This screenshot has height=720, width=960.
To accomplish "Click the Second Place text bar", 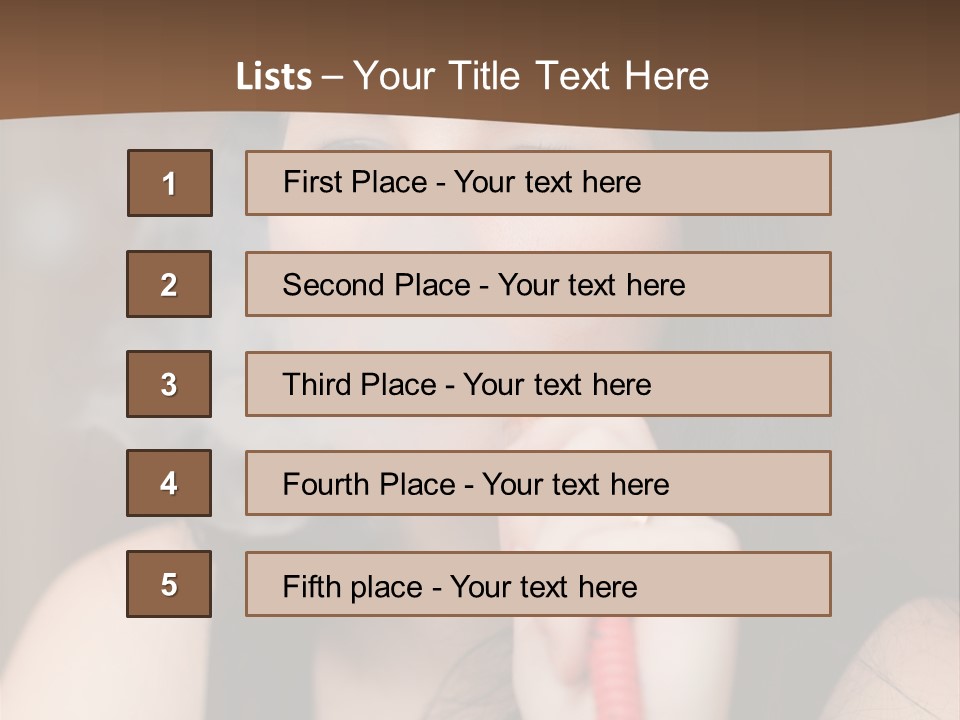I will click(538, 284).
